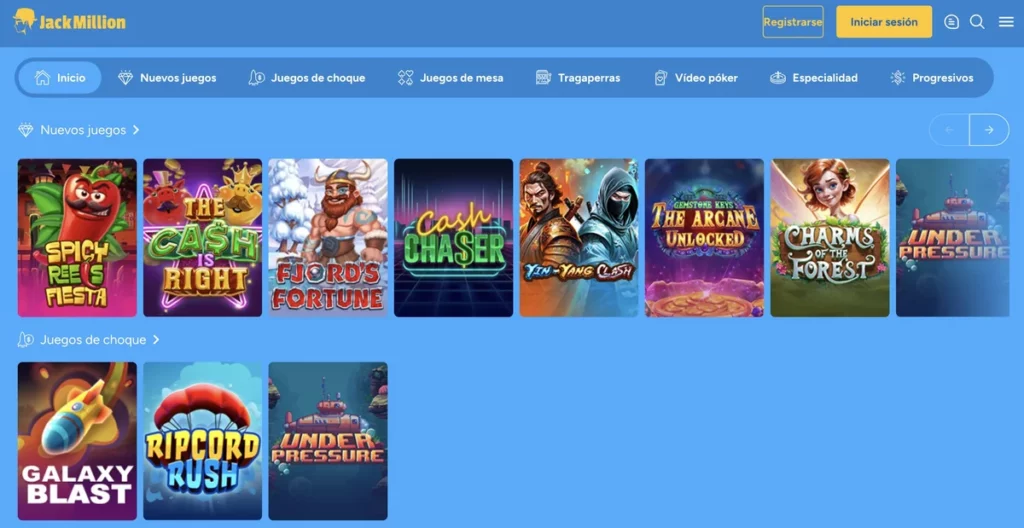Open Nuevos juegos section heading link
This screenshot has height=528, width=1024.
point(83,130)
